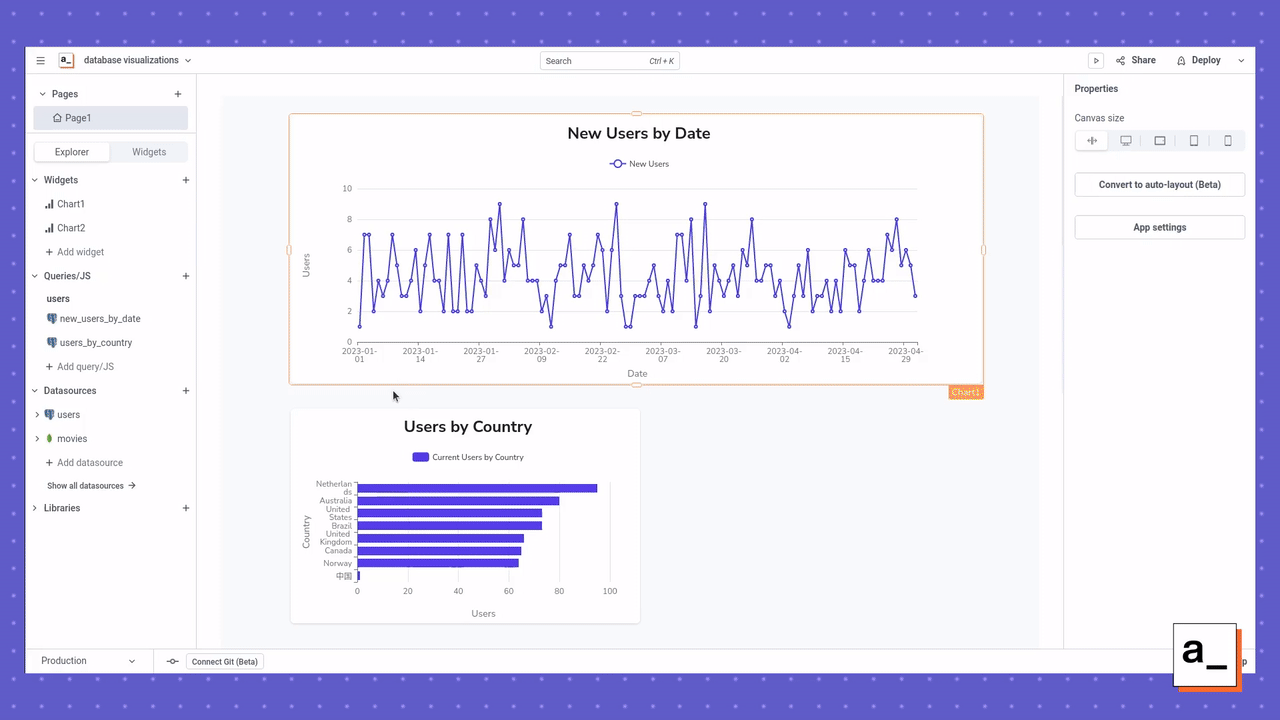Expand the users datasource
The width and height of the screenshot is (1280, 720).
point(37,414)
